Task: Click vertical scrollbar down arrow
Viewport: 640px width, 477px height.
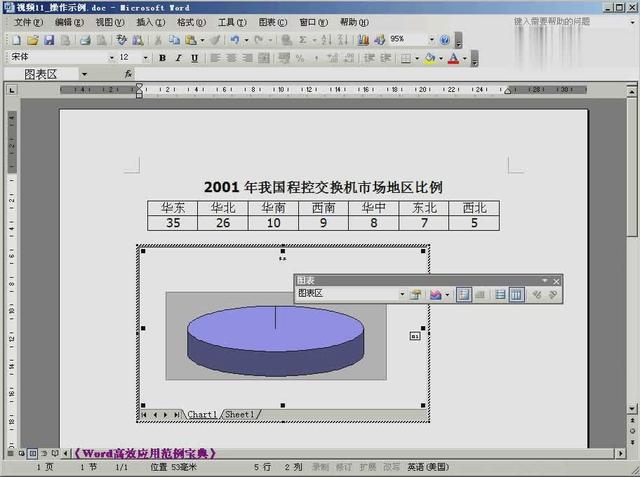Action: pos(632,408)
